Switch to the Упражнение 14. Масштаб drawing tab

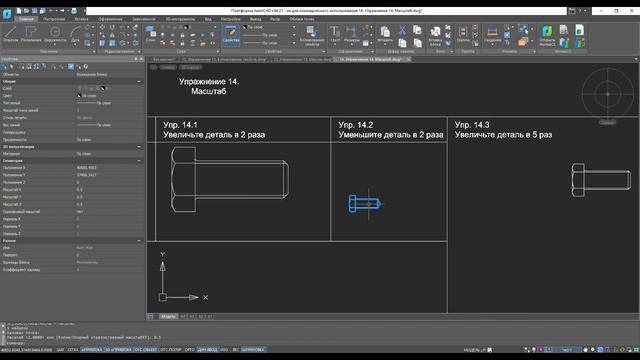(x=371, y=60)
